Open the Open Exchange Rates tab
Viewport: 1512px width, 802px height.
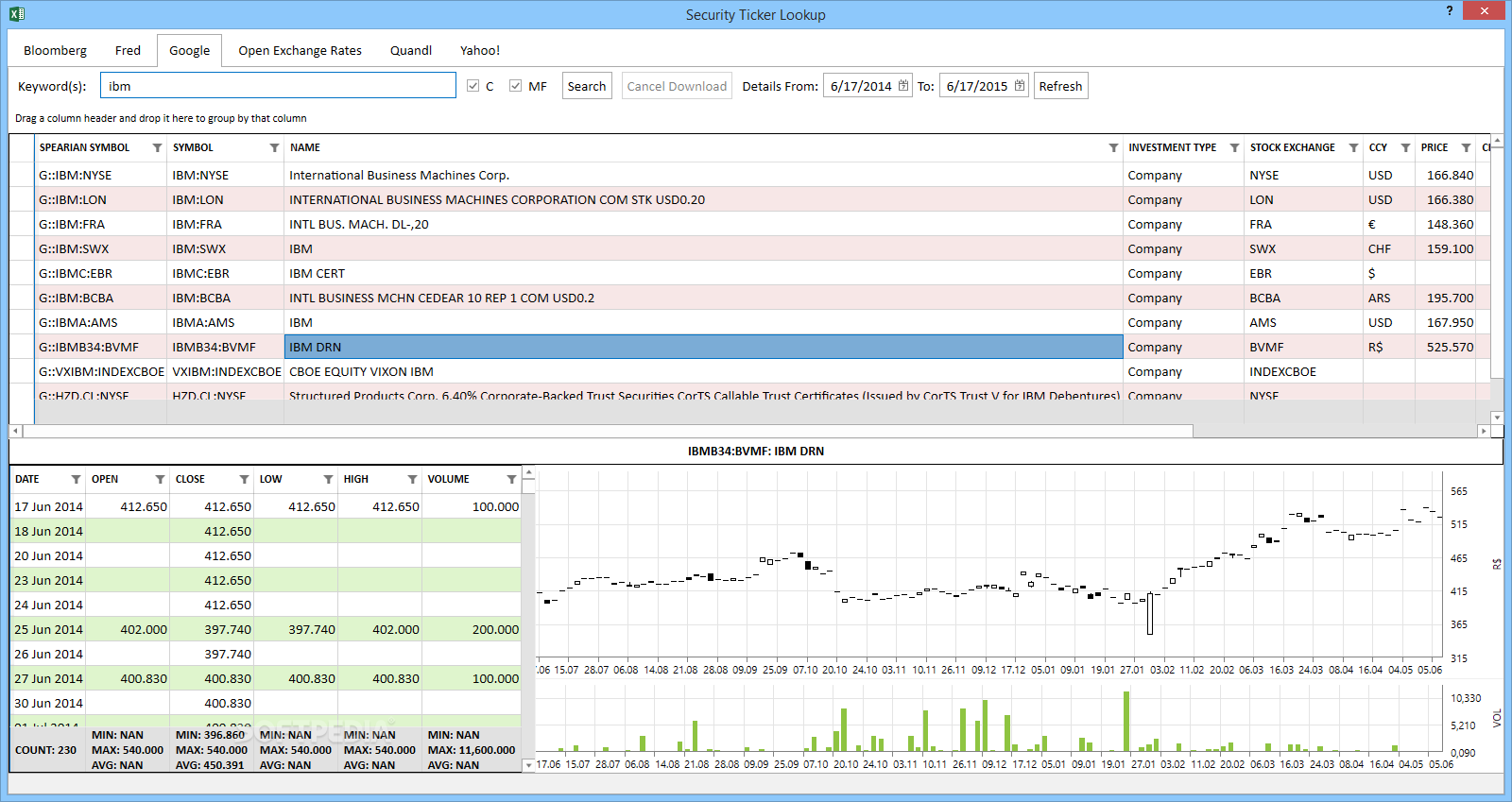(300, 51)
